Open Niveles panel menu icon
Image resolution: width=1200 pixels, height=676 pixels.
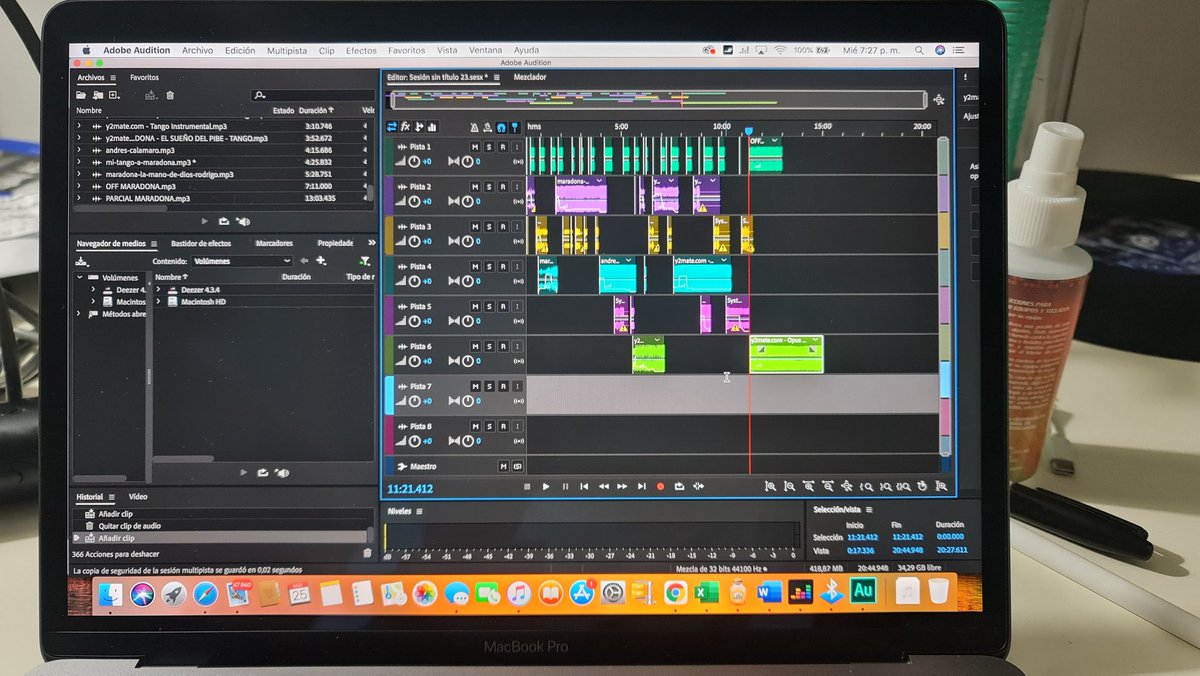tap(419, 511)
